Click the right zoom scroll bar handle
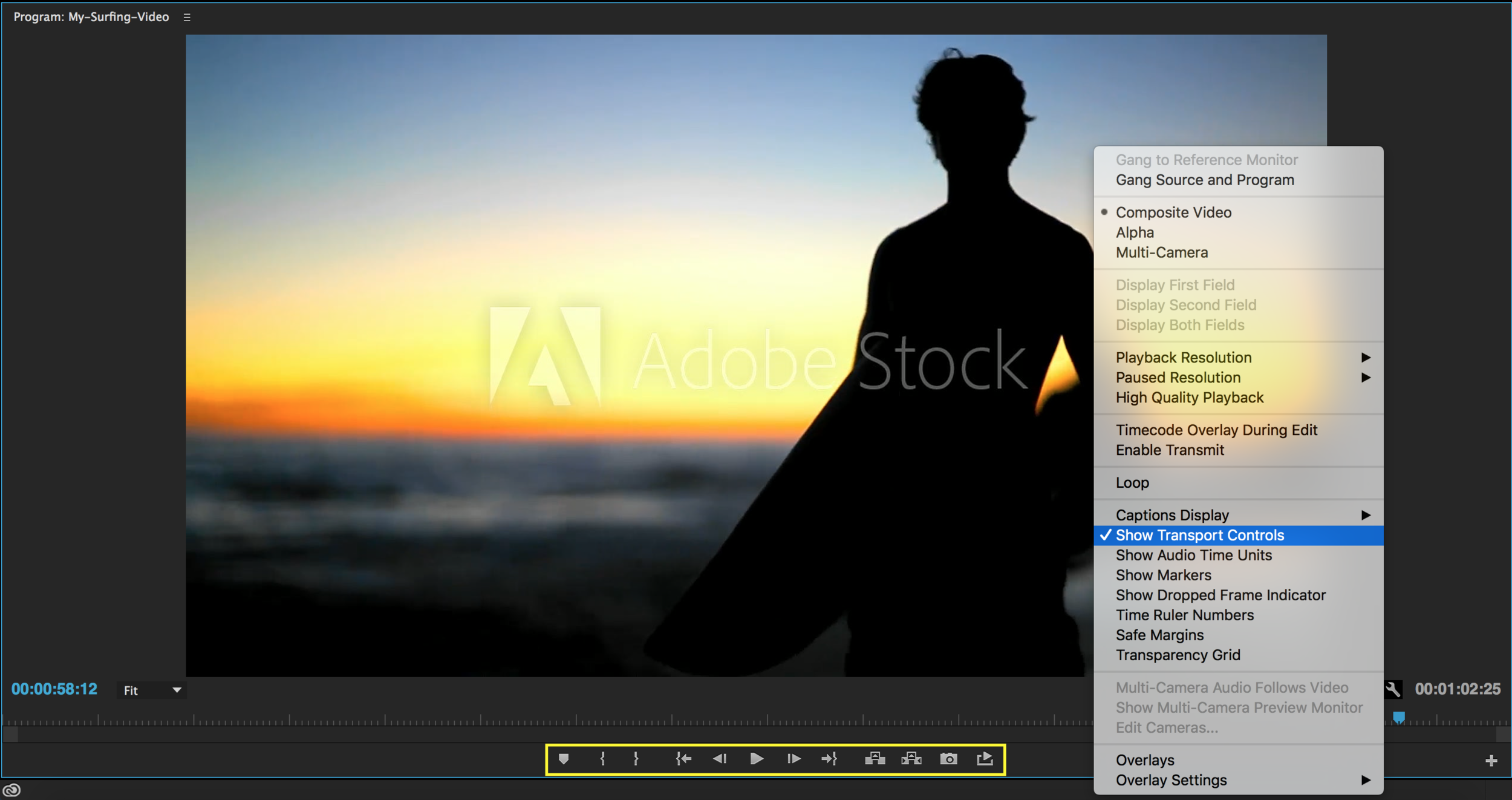Screen dimensions: 1512x800 pos(1503,734)
